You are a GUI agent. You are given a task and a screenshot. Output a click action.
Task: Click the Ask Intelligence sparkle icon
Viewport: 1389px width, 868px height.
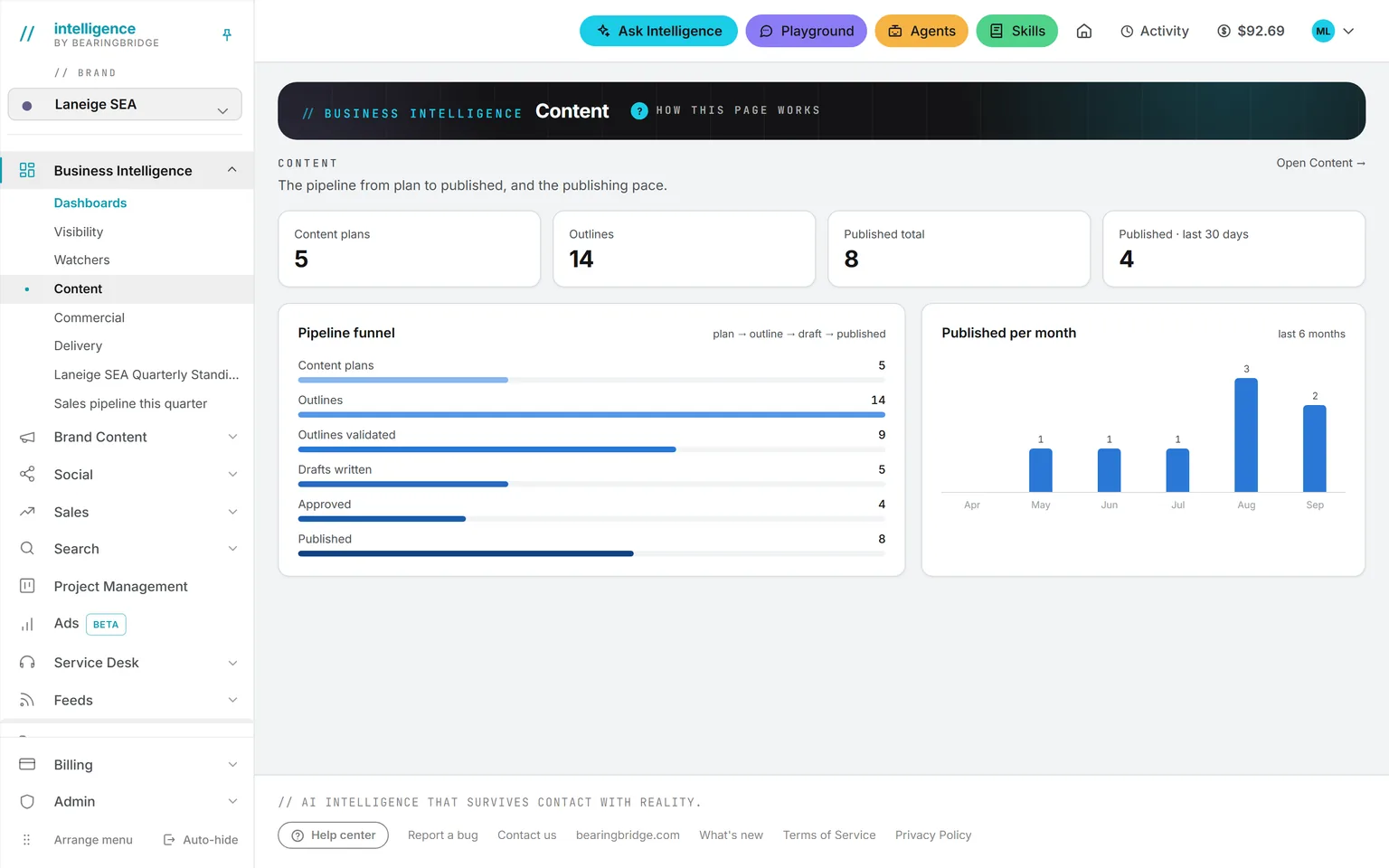click(x=603, y=31)
